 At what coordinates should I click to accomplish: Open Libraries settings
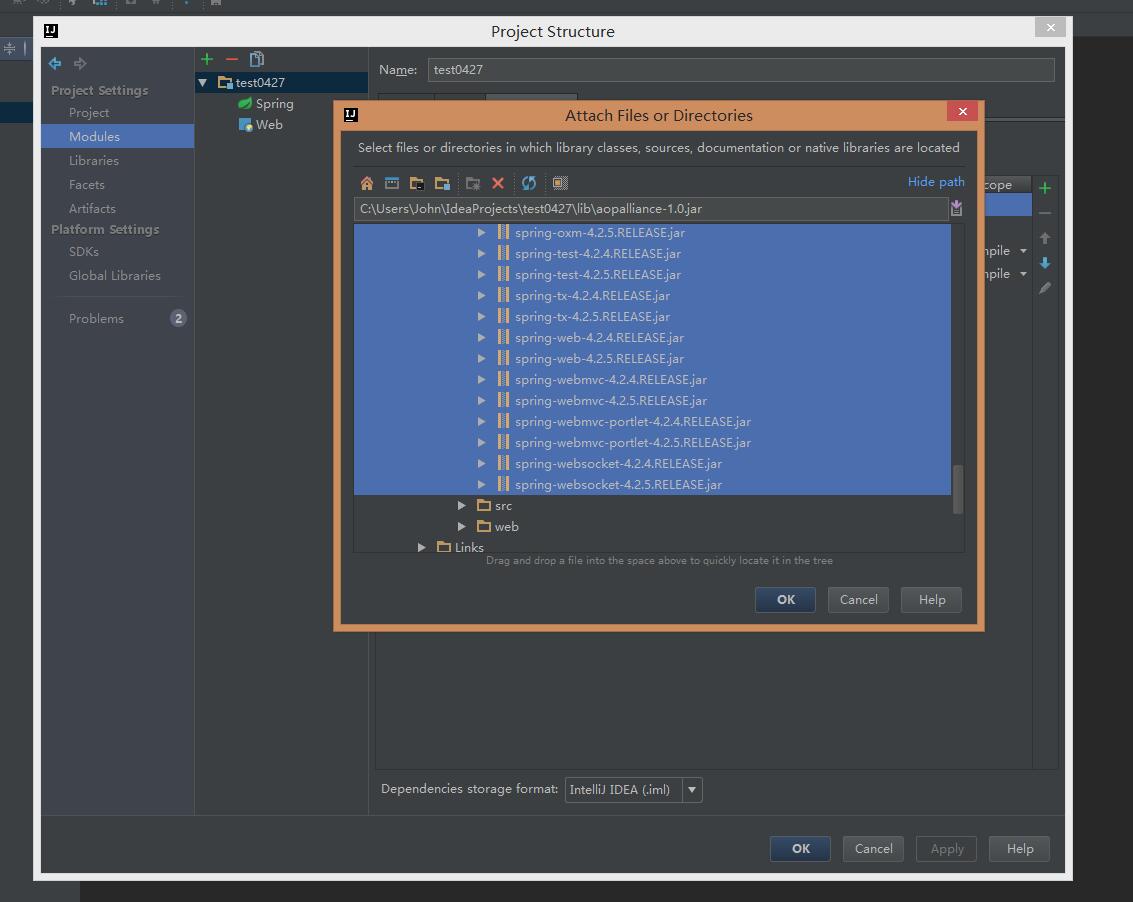coord(94,160)
